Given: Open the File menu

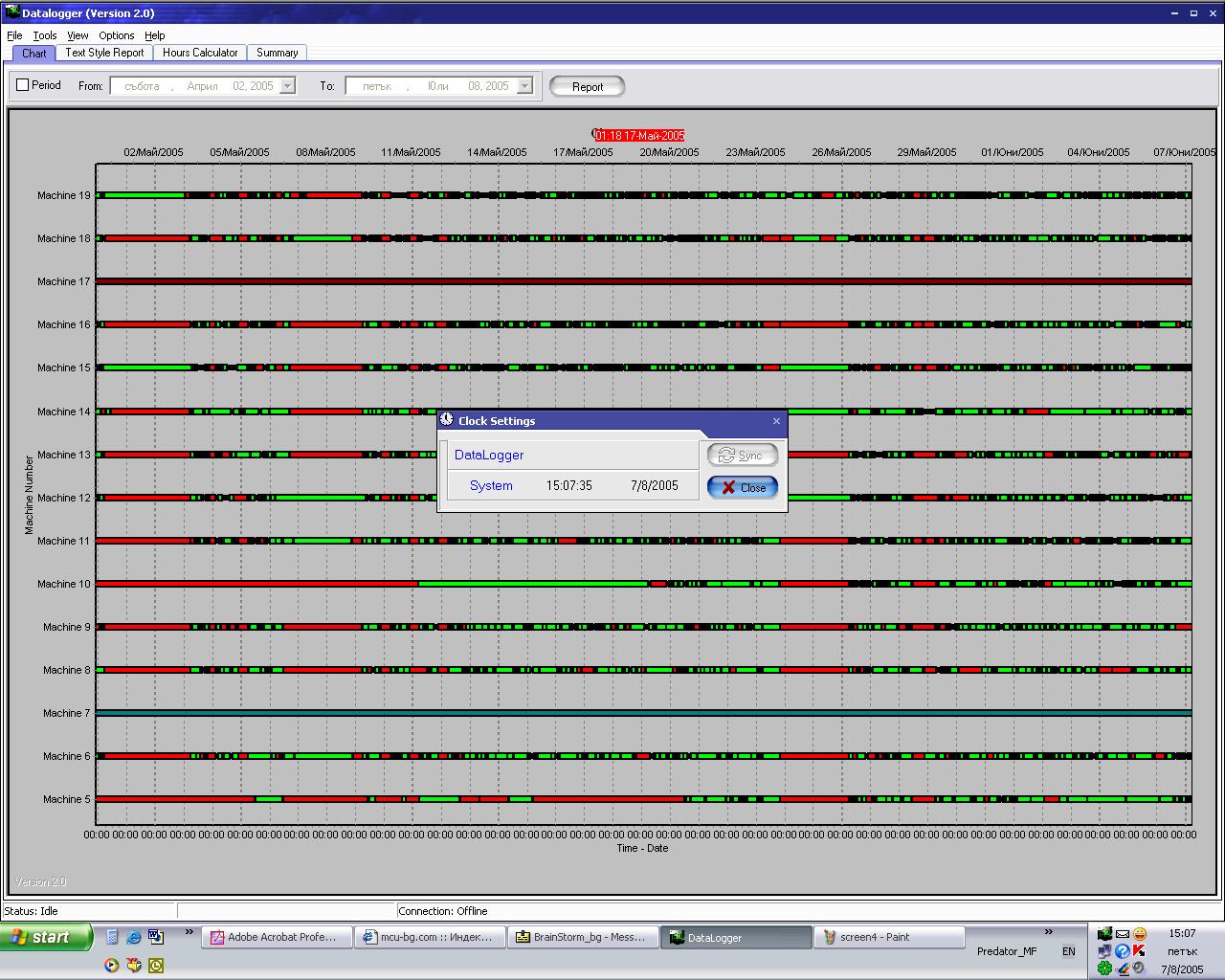Looking at the screenshot, I should tap(14, 35).
